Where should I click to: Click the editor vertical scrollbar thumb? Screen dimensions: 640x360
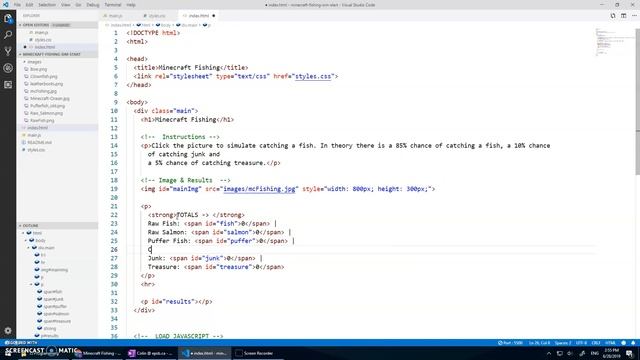(637, 102)
